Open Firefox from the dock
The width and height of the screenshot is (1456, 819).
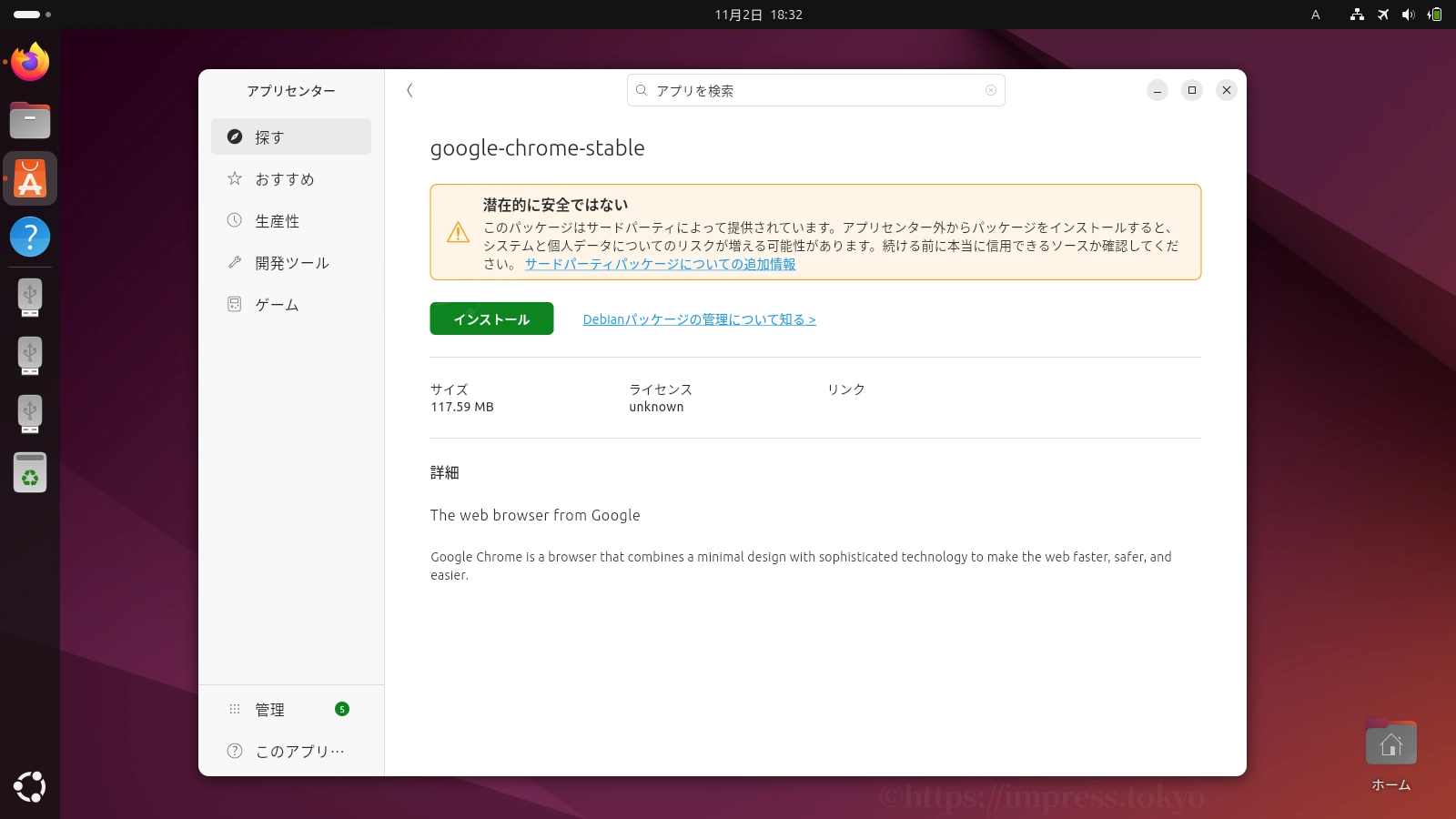pos(30,62)
